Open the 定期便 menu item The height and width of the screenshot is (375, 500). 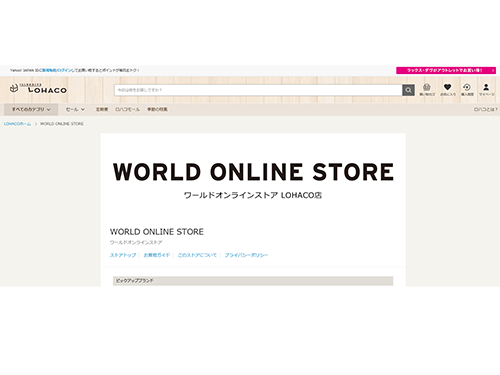tap(102, 109)
